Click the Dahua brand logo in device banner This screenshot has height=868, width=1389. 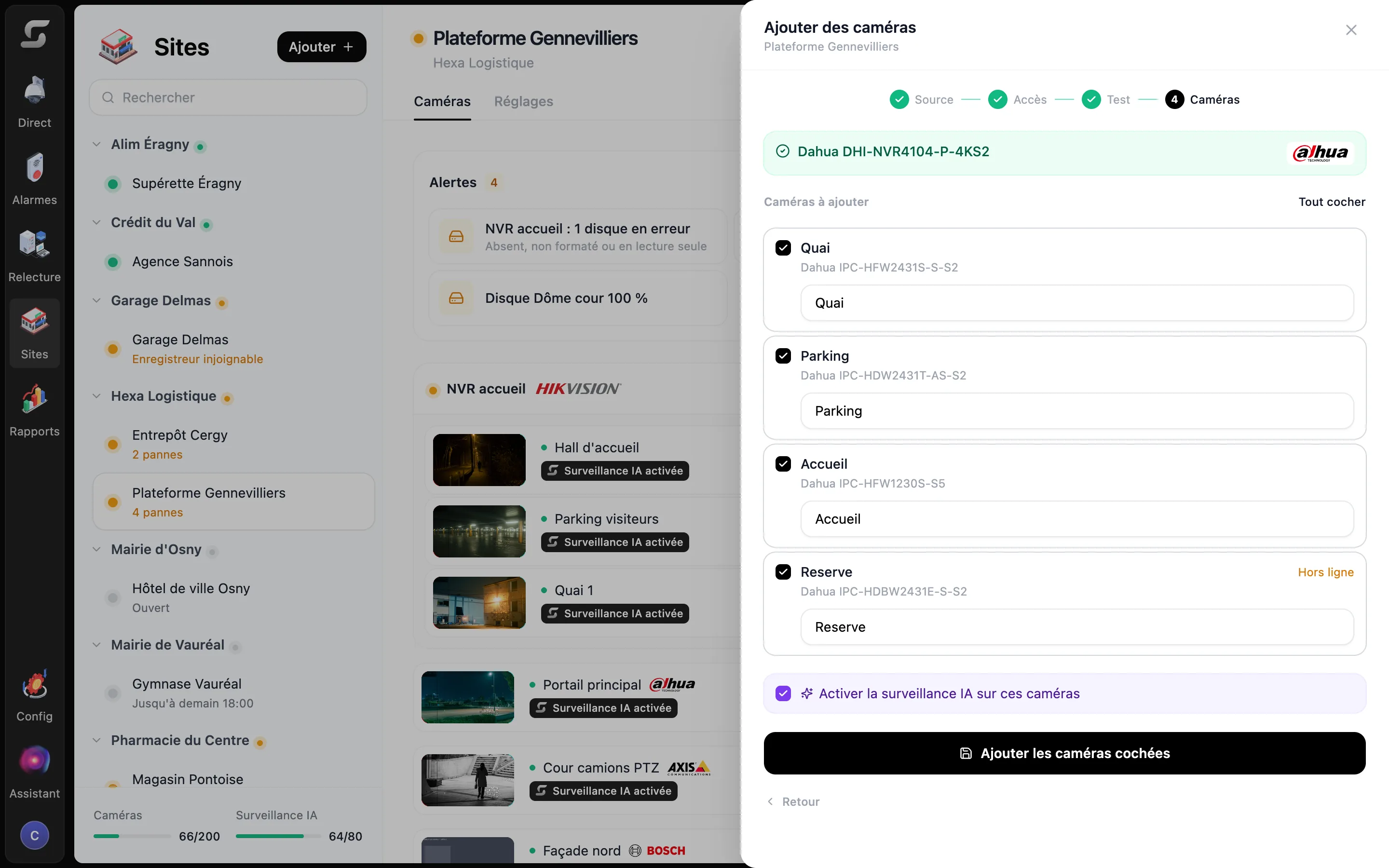pos(1320,153)
